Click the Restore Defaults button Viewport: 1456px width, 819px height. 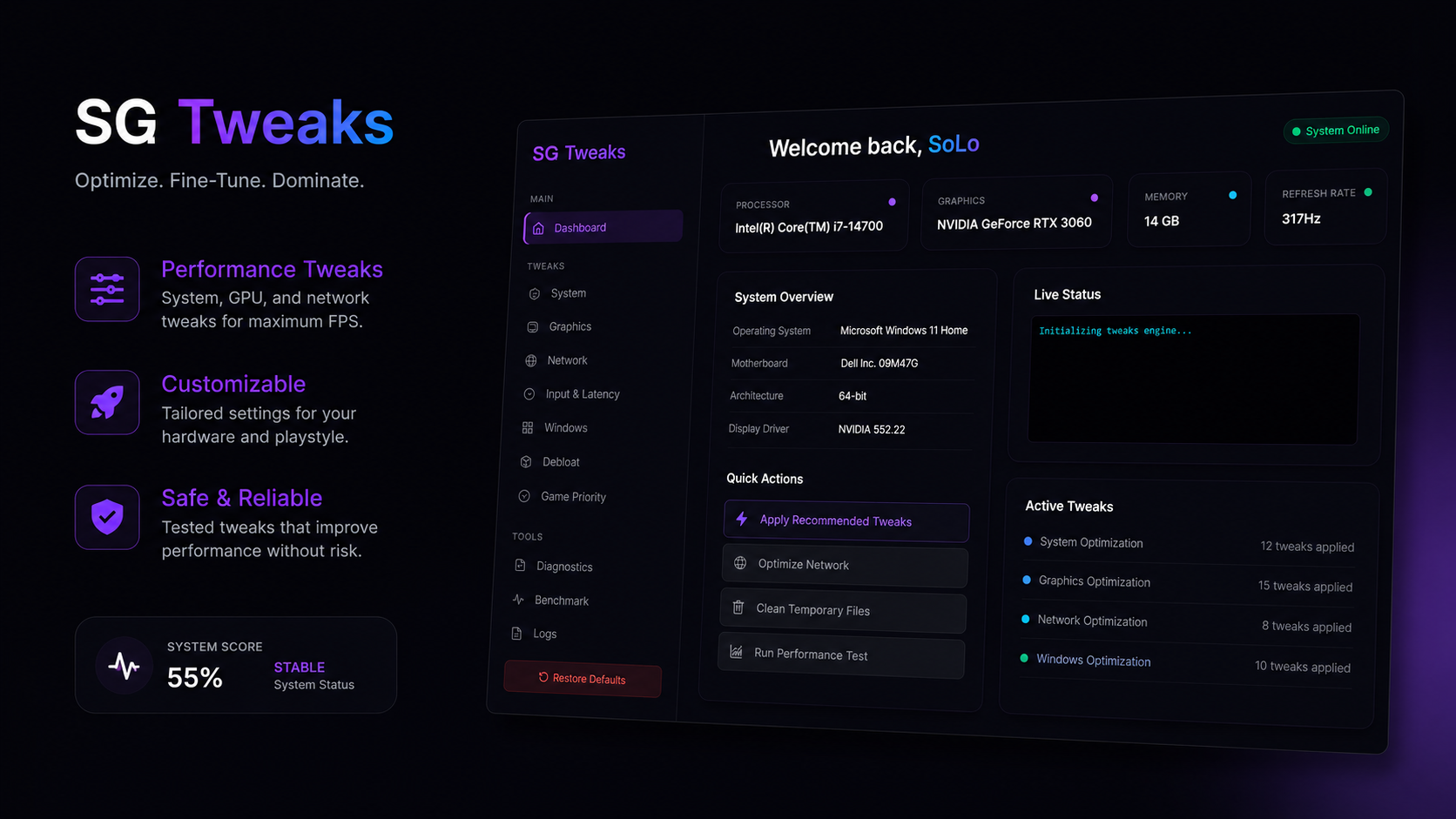pos(583,679)
